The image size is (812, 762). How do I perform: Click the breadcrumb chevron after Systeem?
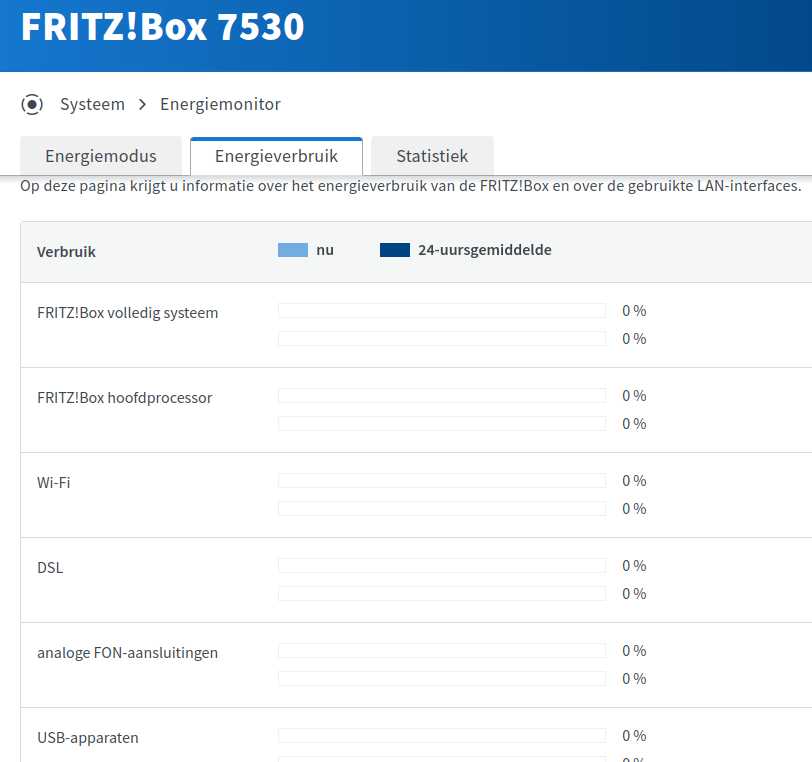pyautogui.click(x=142, y=104)
